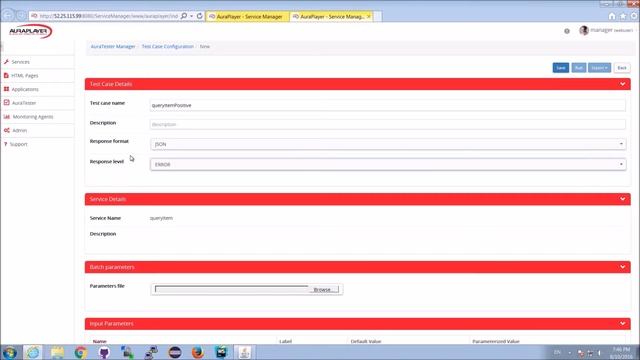Screen dimensions: 640x360
Task: Click the AuraPlayer logo
Action: (x=30, y=31)
